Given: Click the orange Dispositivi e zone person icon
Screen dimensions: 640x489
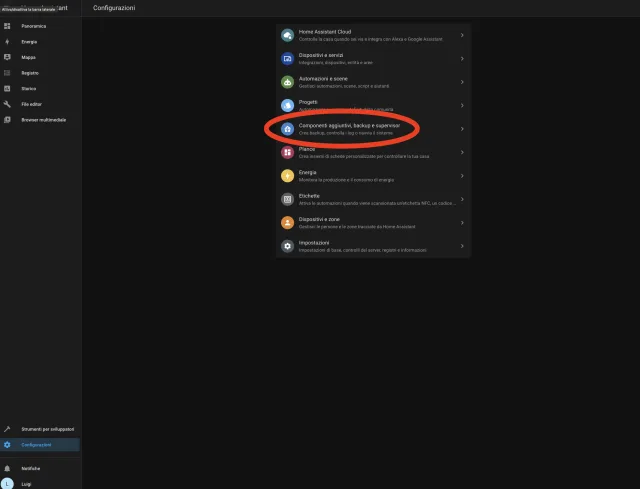Looking at the screenshot, I should (x=288, y=222).
